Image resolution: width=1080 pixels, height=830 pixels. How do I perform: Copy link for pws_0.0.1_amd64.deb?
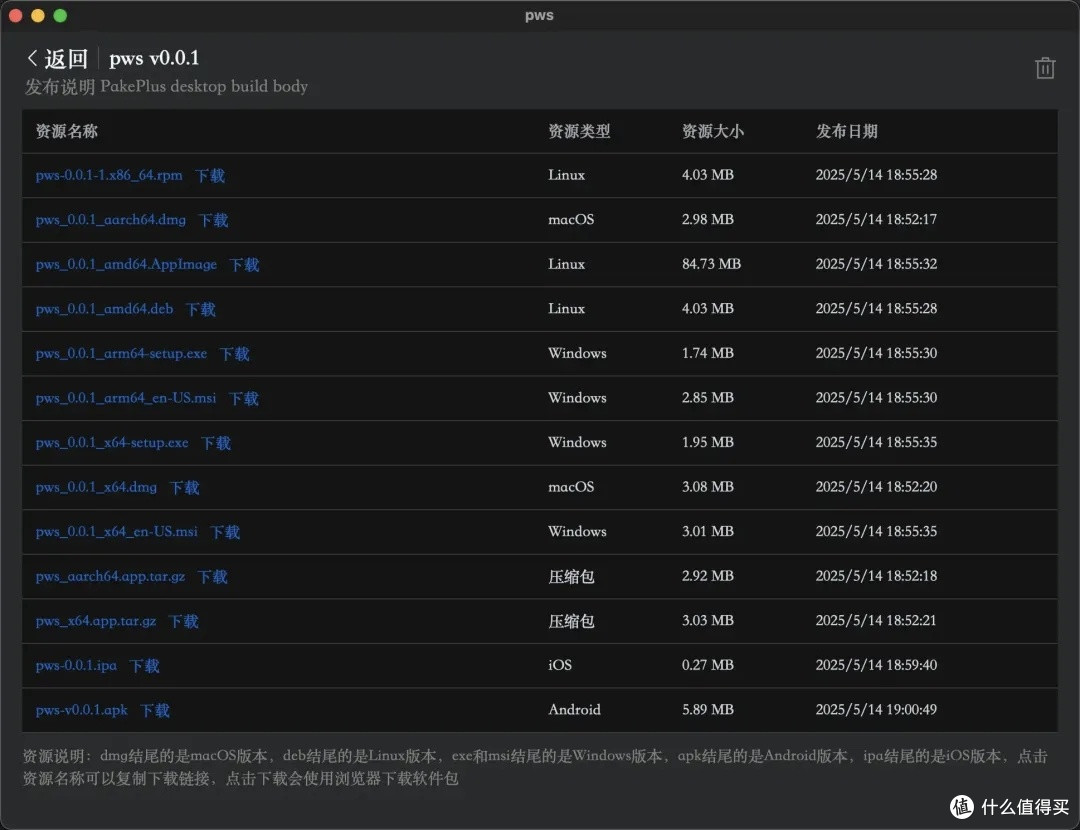[x=104, y=309]
